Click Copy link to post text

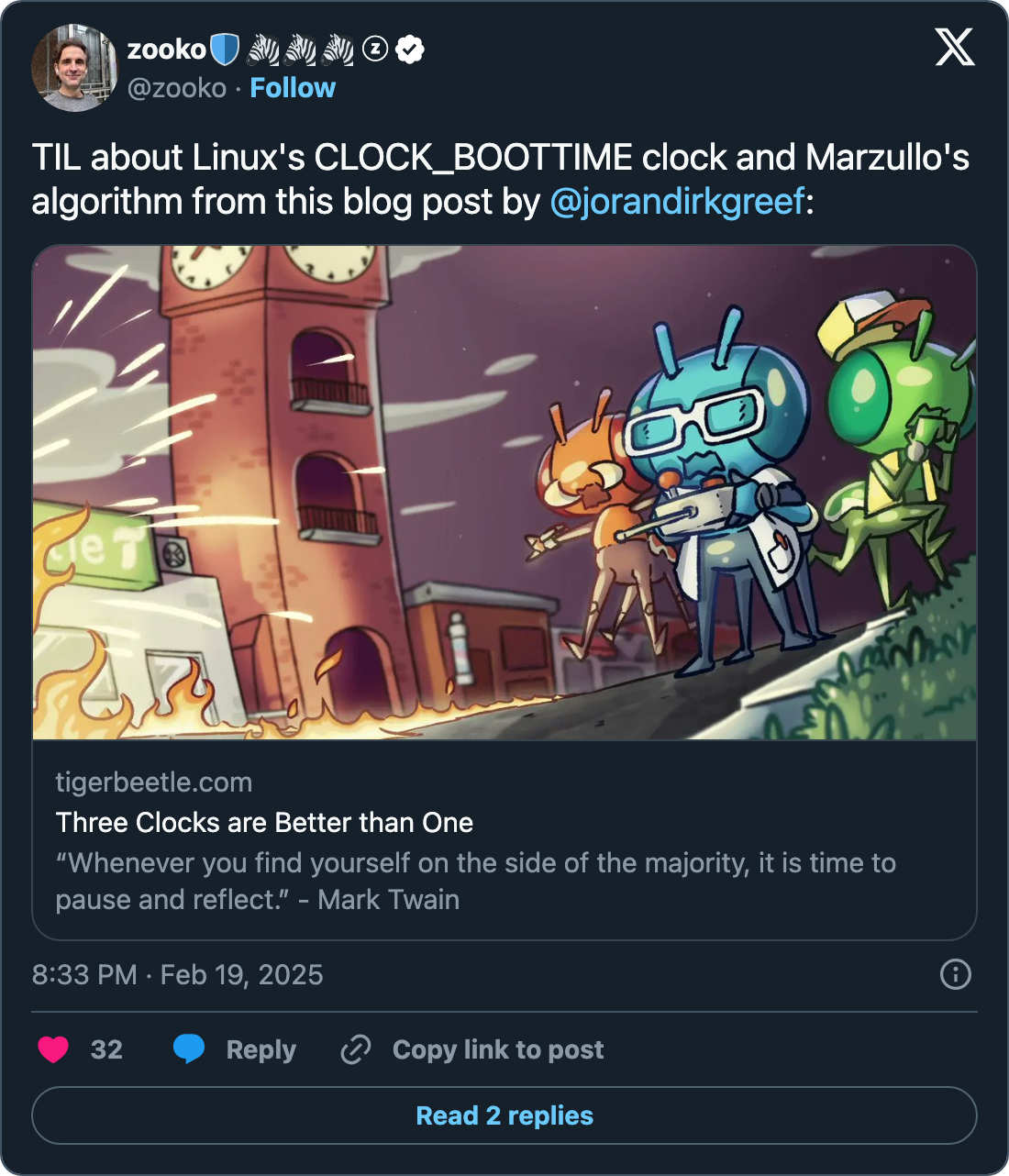(498, 1049)
